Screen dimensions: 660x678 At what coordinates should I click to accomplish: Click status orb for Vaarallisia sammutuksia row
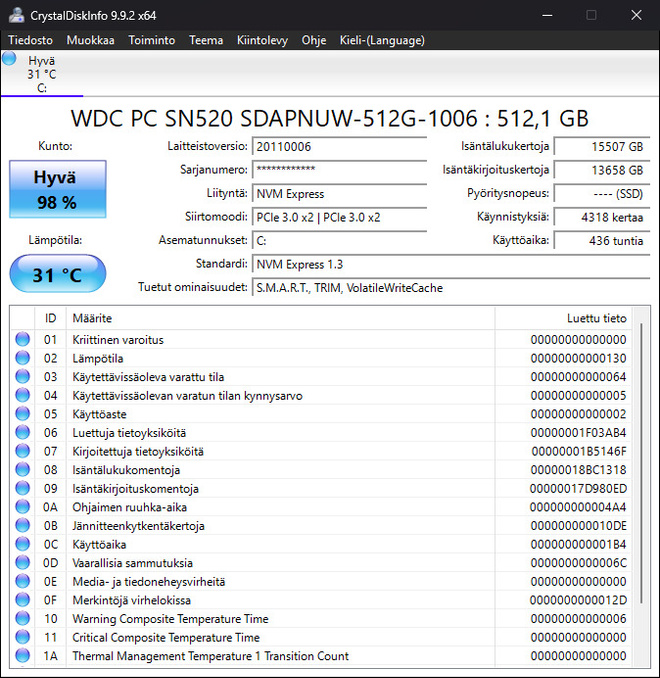22,563
